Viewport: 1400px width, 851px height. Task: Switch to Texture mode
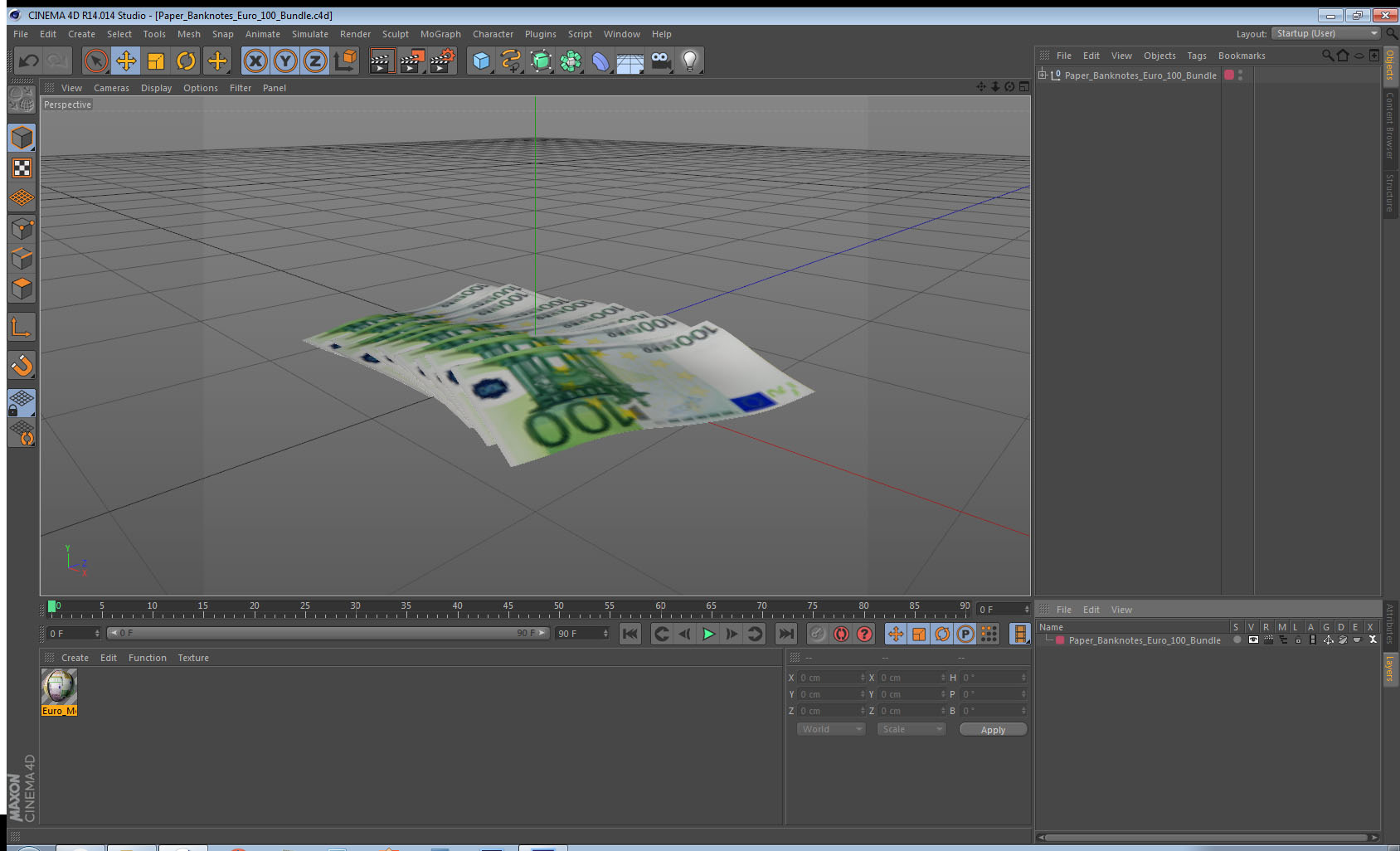pyautogui.click(x=22, y=168)
